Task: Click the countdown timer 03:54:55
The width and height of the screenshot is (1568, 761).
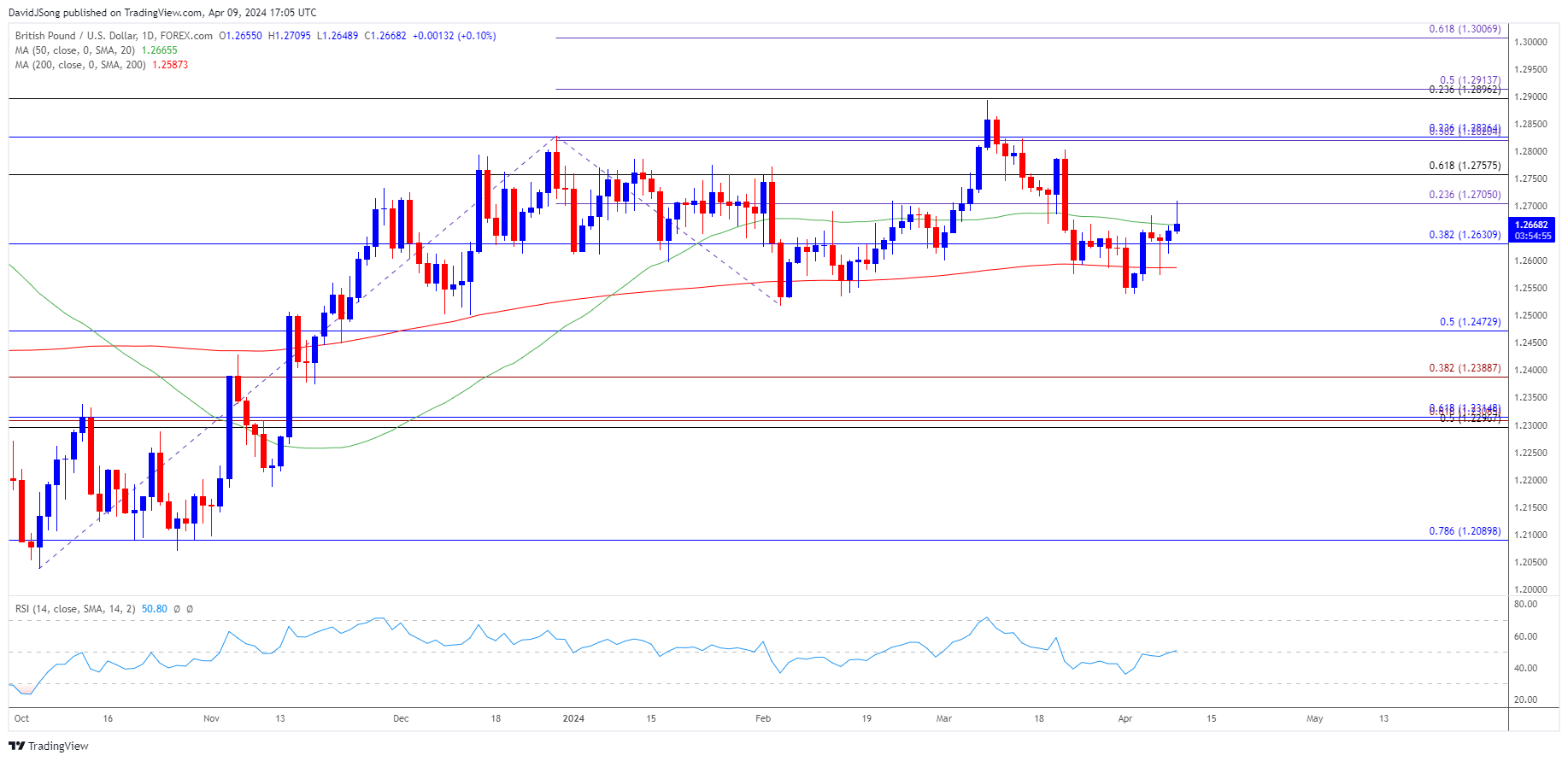Action: pos(1533,236)
